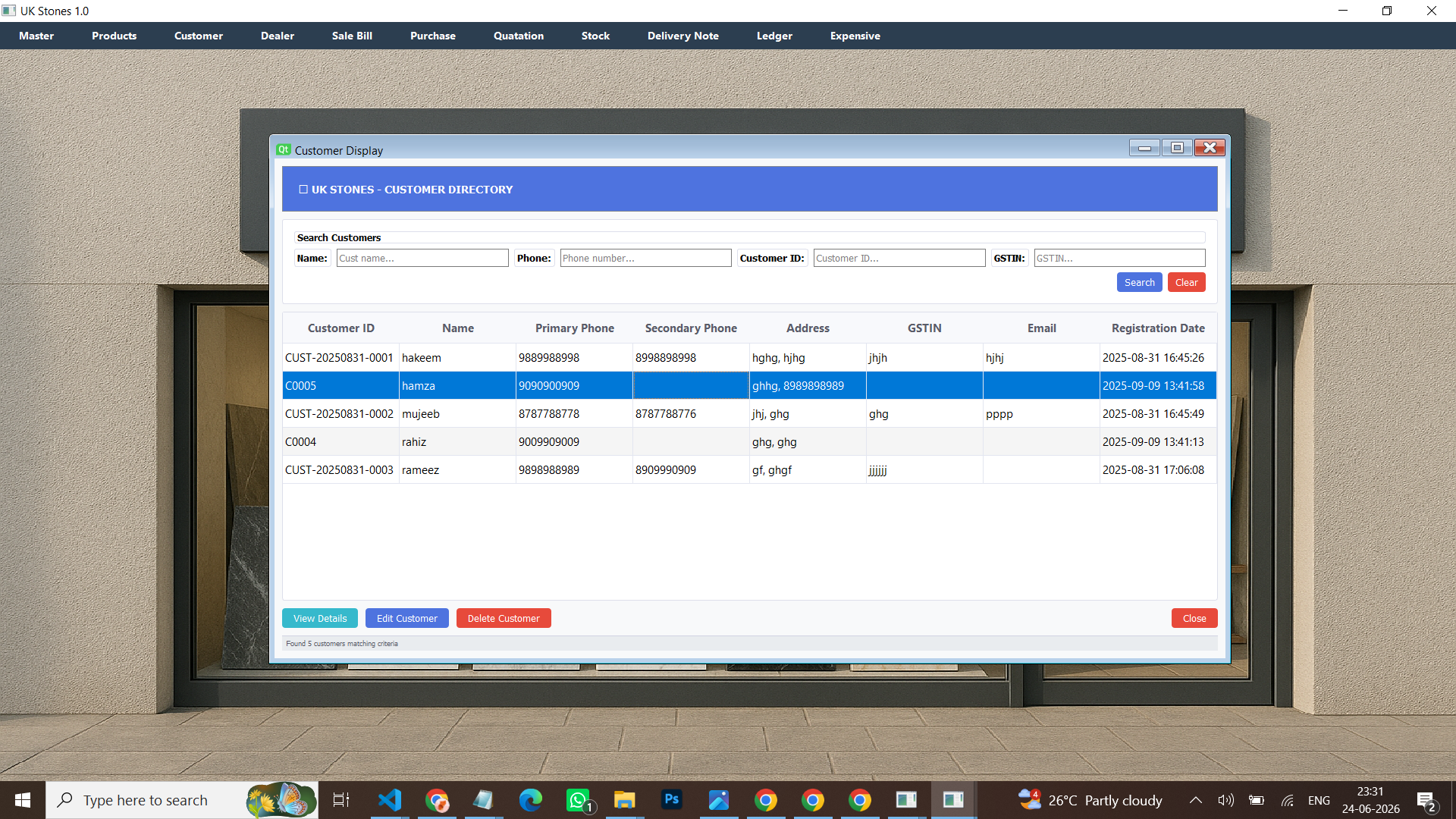Sort by Registration Date column header
This screenshot has width=1456, height=819.
pos(1158,328)
